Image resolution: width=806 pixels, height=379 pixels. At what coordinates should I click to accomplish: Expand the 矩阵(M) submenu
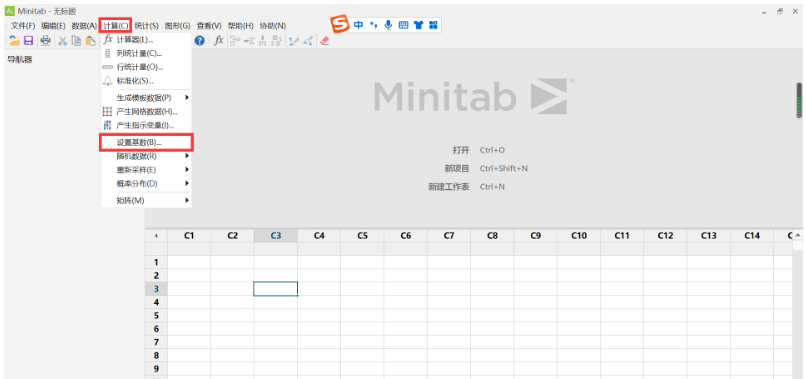pyautogui.click(x=146, y=201)
